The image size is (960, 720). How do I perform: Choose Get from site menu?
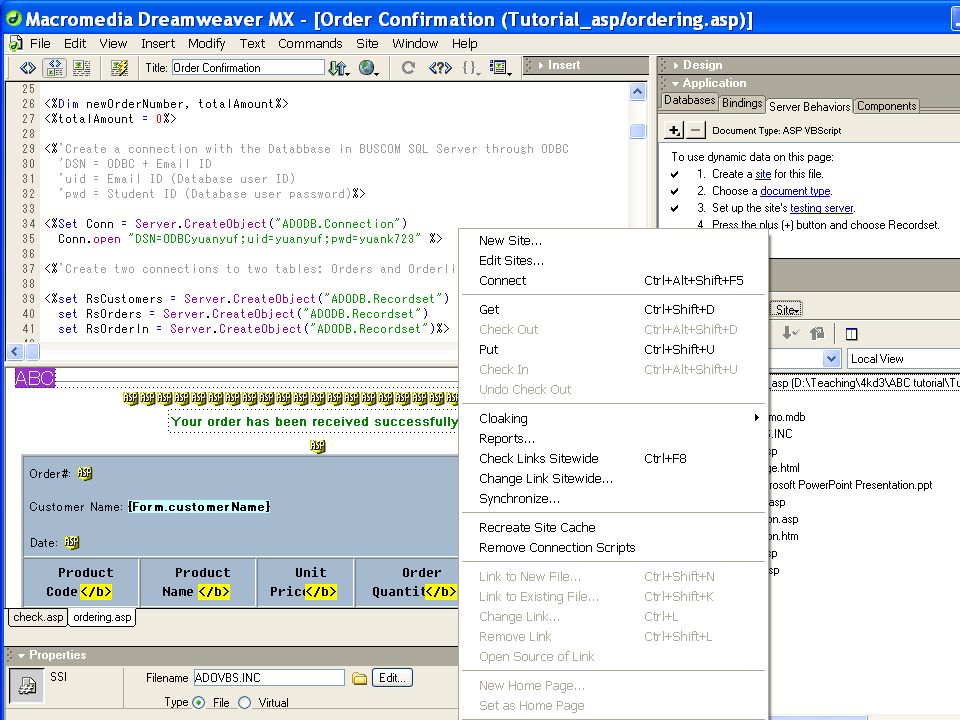[613, 309]
